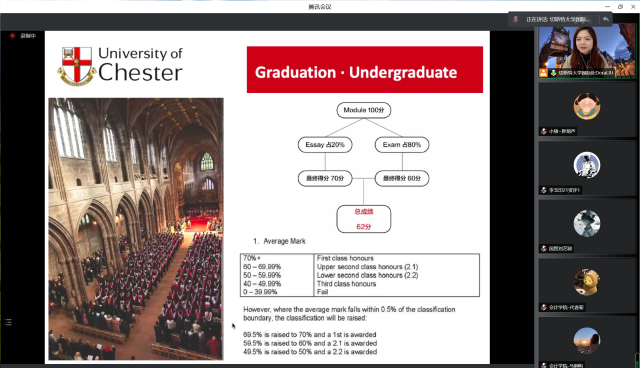The width and height of the screenshot is (640, 368).
Task: Click the muted microphone icon in the speaking bar
Action: coord(516,19)
